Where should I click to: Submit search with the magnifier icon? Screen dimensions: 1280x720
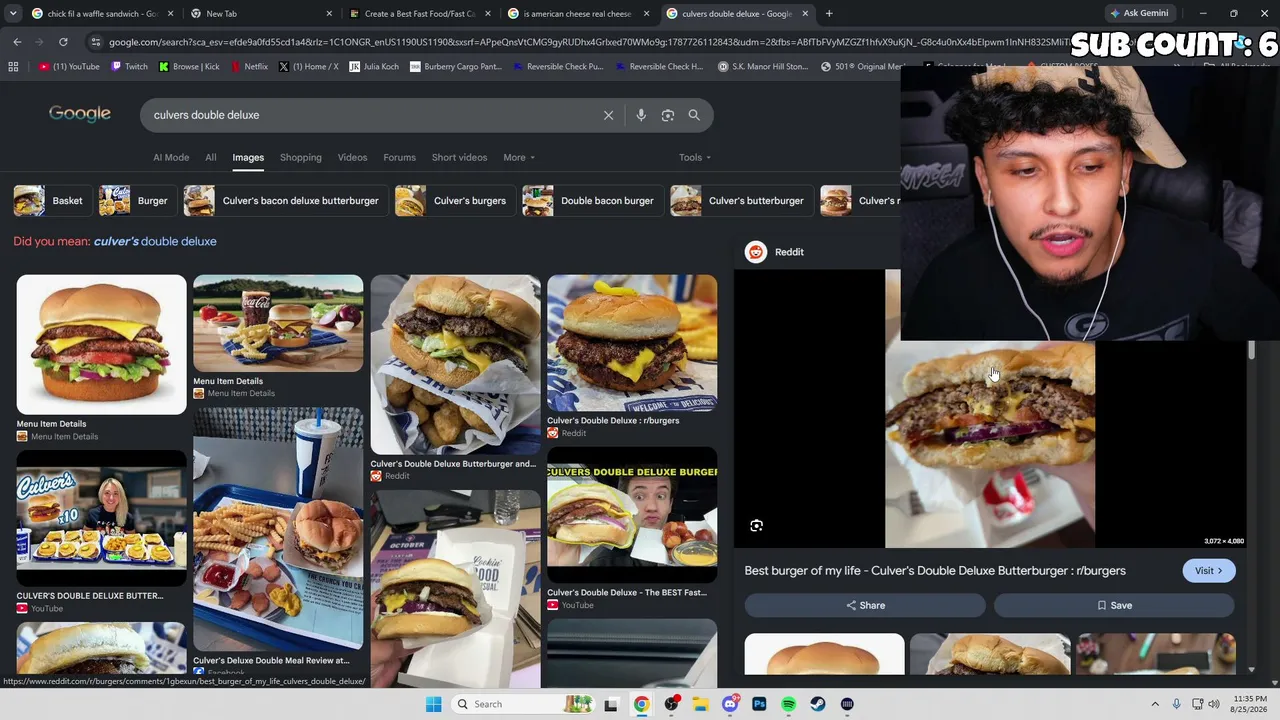tap(694, 115)
